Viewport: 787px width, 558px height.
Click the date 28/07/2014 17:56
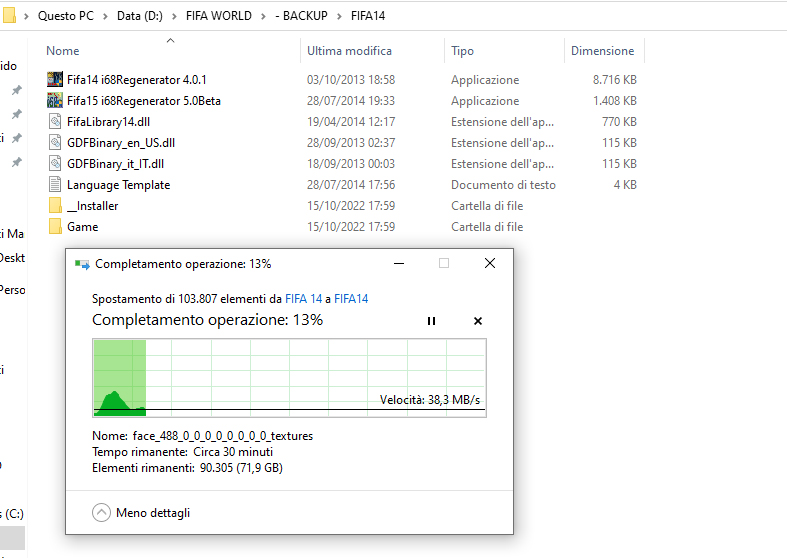tap(351, 185)
